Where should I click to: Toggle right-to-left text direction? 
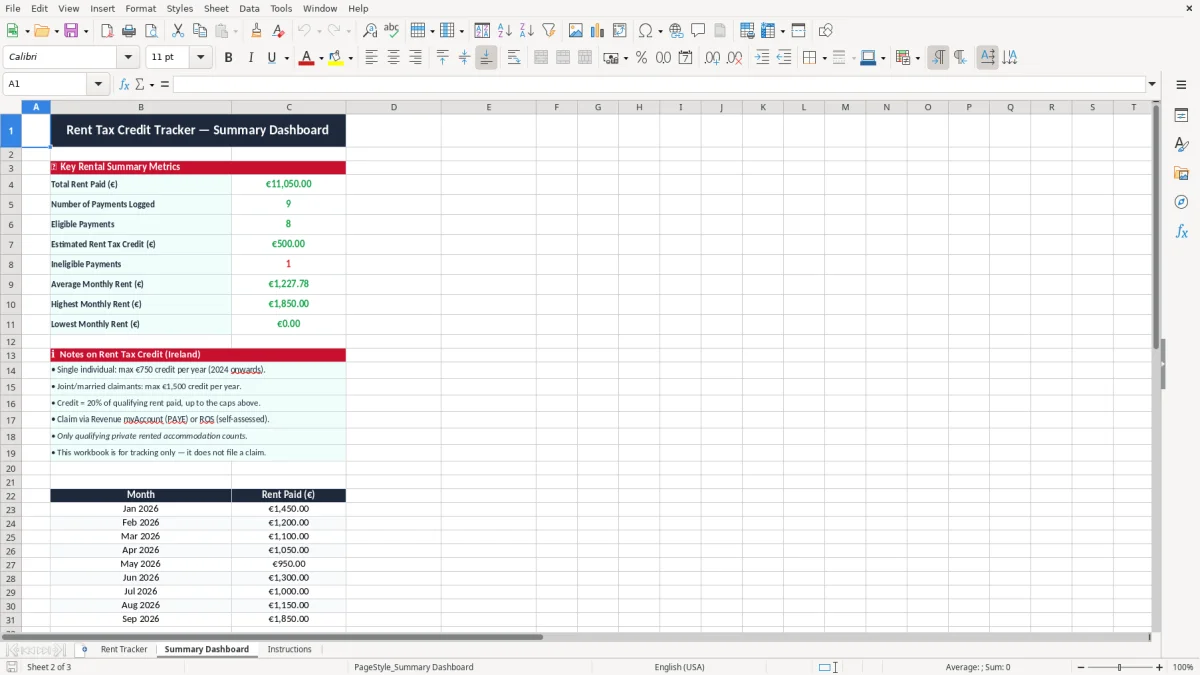(960, 58)
